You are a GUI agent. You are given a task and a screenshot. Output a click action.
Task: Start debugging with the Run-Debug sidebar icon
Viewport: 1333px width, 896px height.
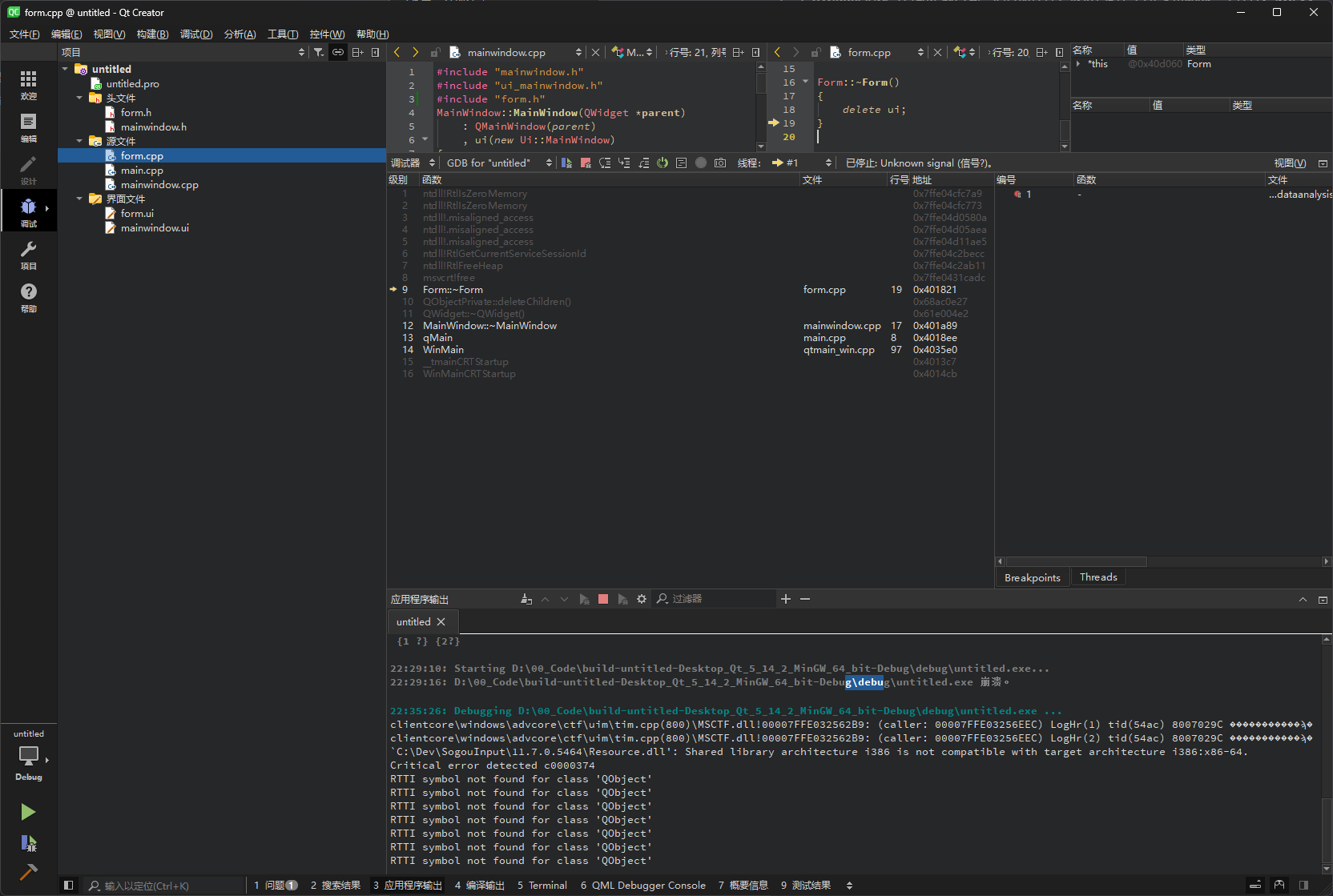click(28, 842)
